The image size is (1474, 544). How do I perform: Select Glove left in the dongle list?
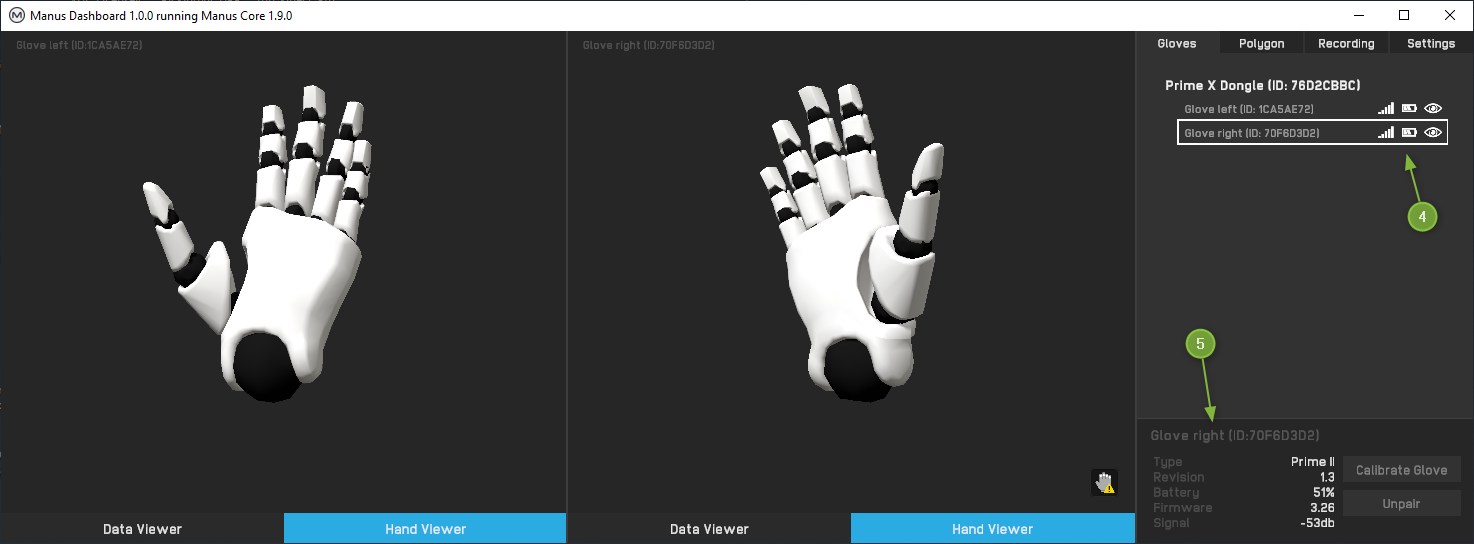click(1248, 109)
